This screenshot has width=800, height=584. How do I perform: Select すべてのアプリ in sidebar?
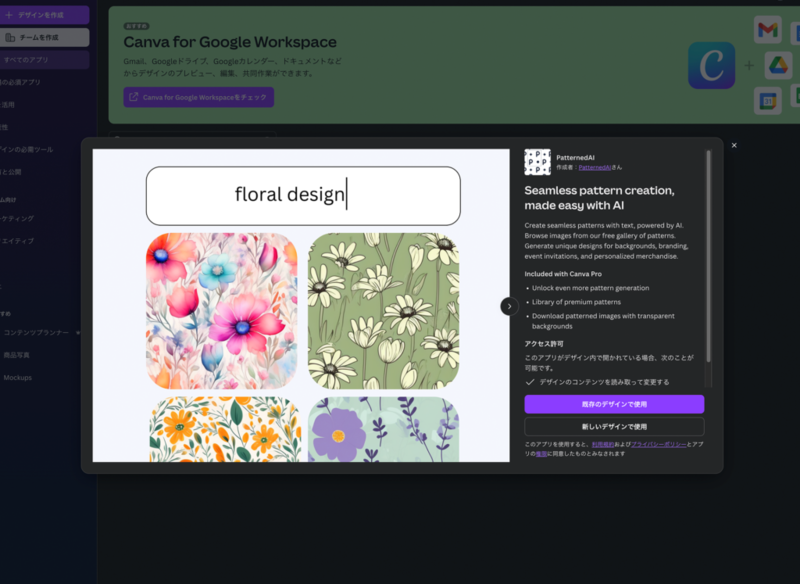[44, 60]
